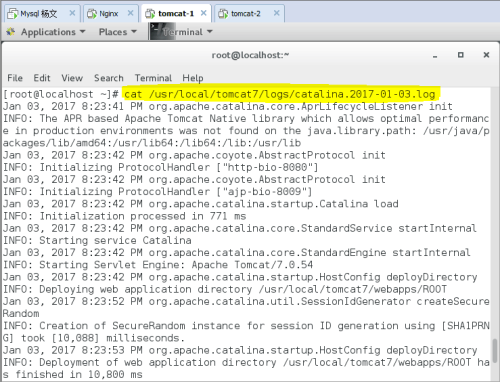The width and height of the screenshot is (500, 382).
Task: Click the 'Deploying web application directory' line
Action: pyautogui.click(x=225, y=289)
